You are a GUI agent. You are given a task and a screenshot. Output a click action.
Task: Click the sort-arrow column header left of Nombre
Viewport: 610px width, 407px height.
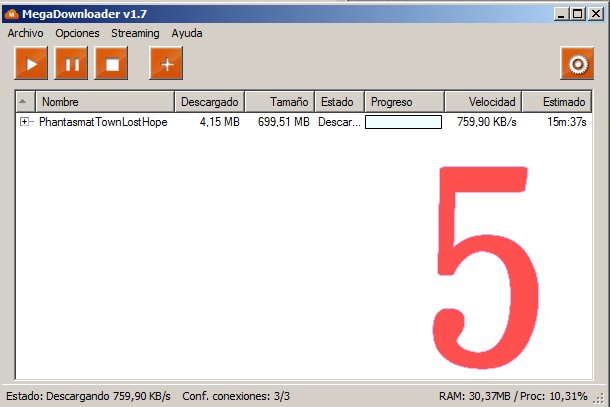(26, 102)
